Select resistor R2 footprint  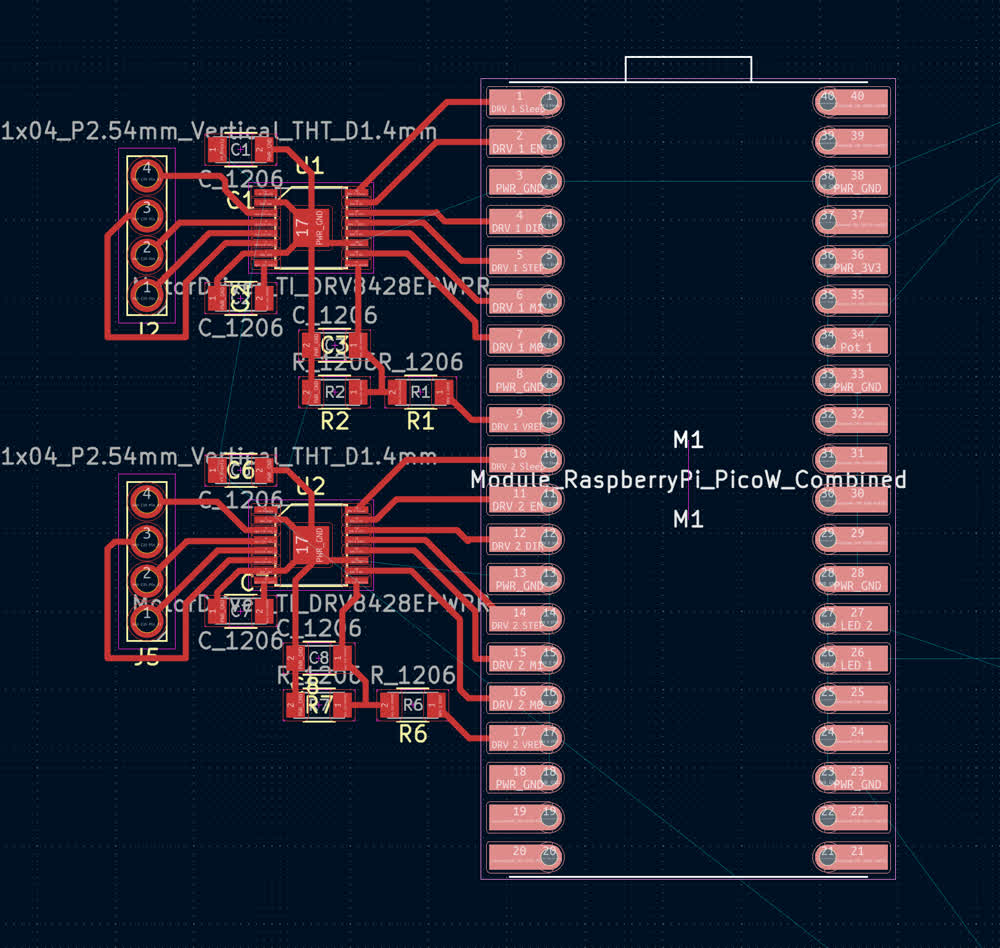coord(335,391)
